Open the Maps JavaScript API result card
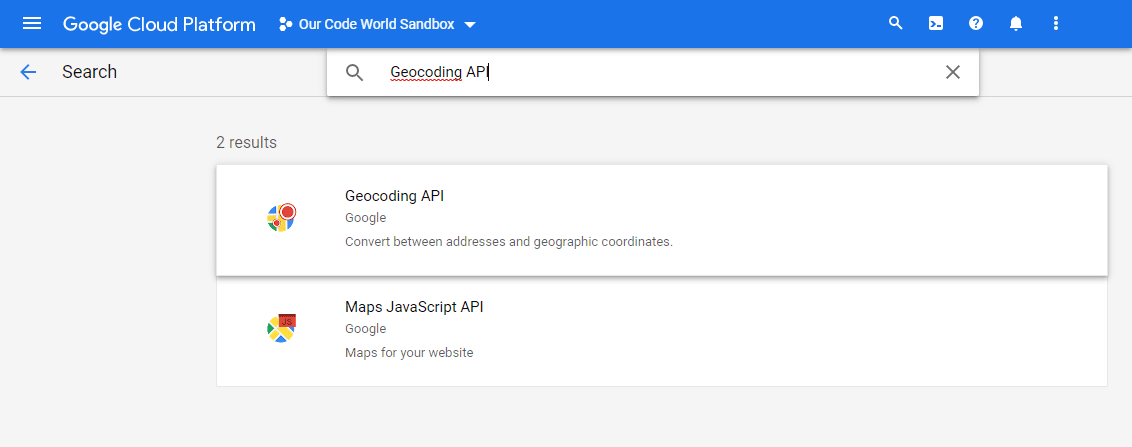The width and height of the screenshot is (1132, 447). click(661, 331)
